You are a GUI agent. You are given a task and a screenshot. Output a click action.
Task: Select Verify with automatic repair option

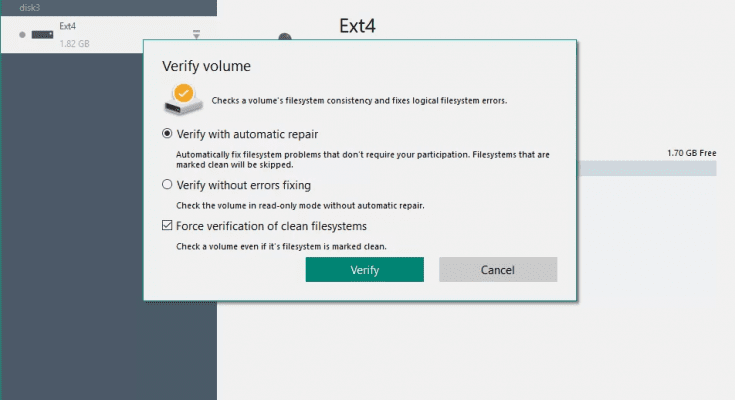(x=167, y=134)
